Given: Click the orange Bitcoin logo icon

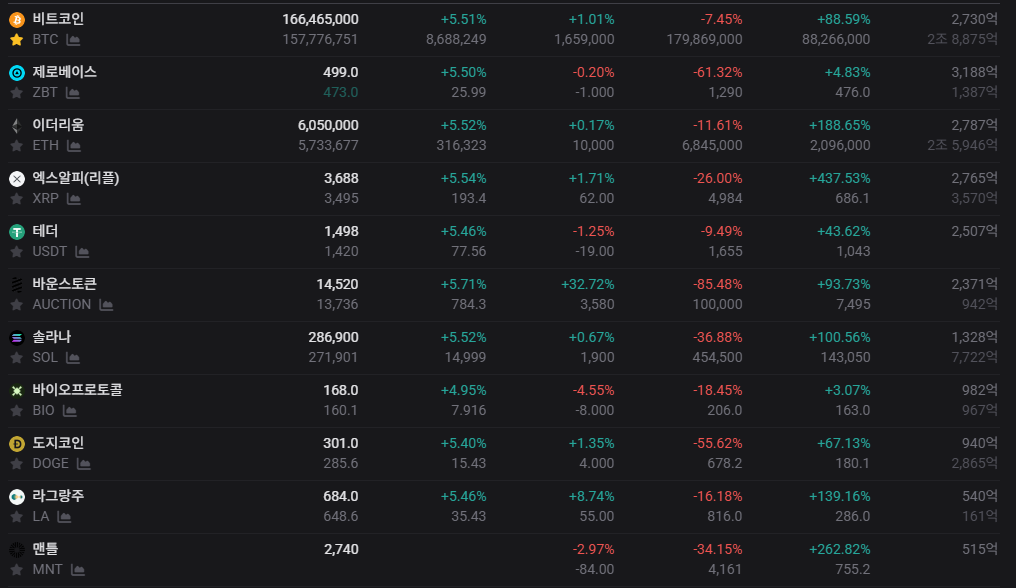Looking at the screenshot, I should [x=16, y=19].
